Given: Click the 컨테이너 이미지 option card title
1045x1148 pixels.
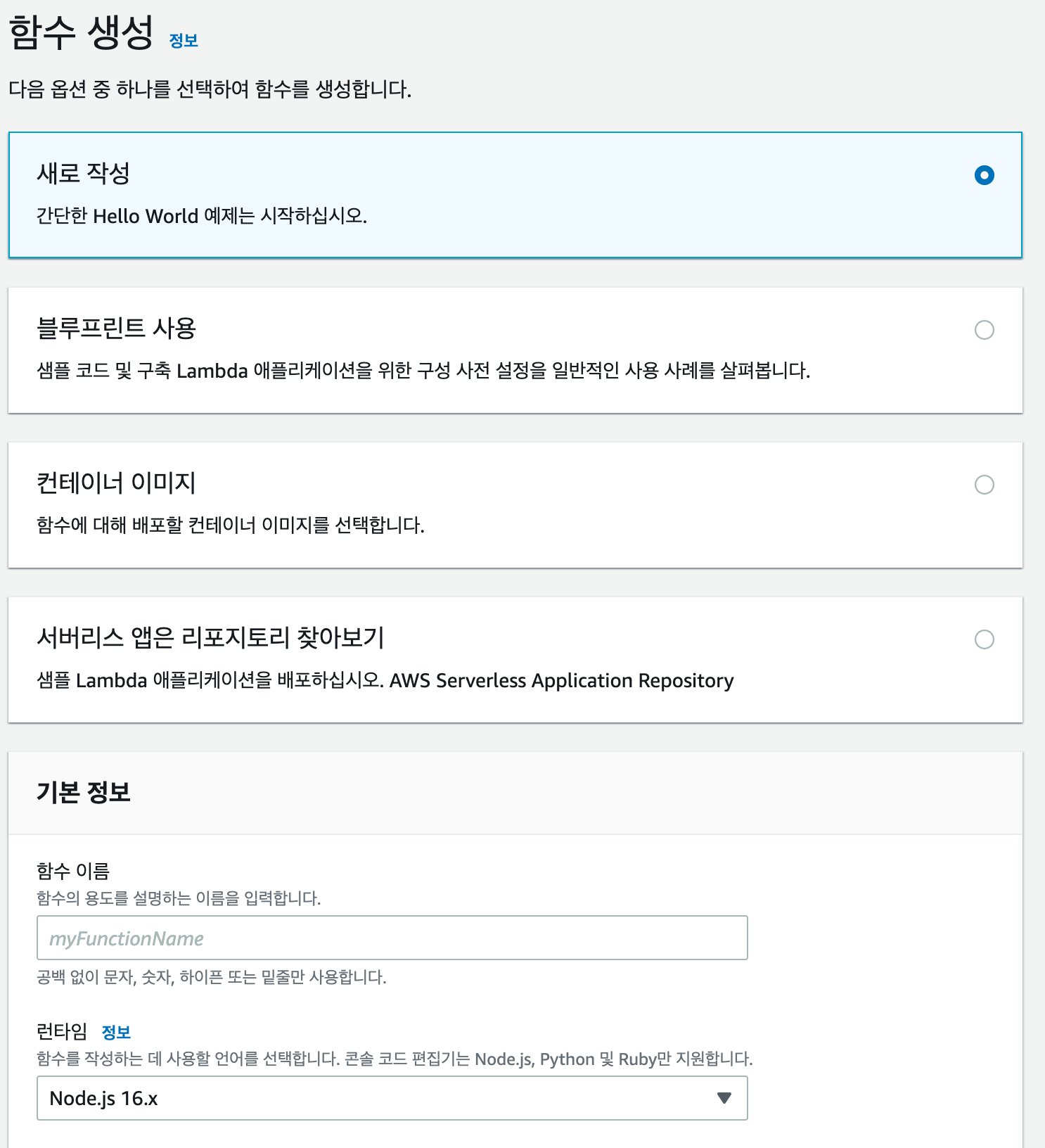Looking at the screenshot, I should coord(116,483).
